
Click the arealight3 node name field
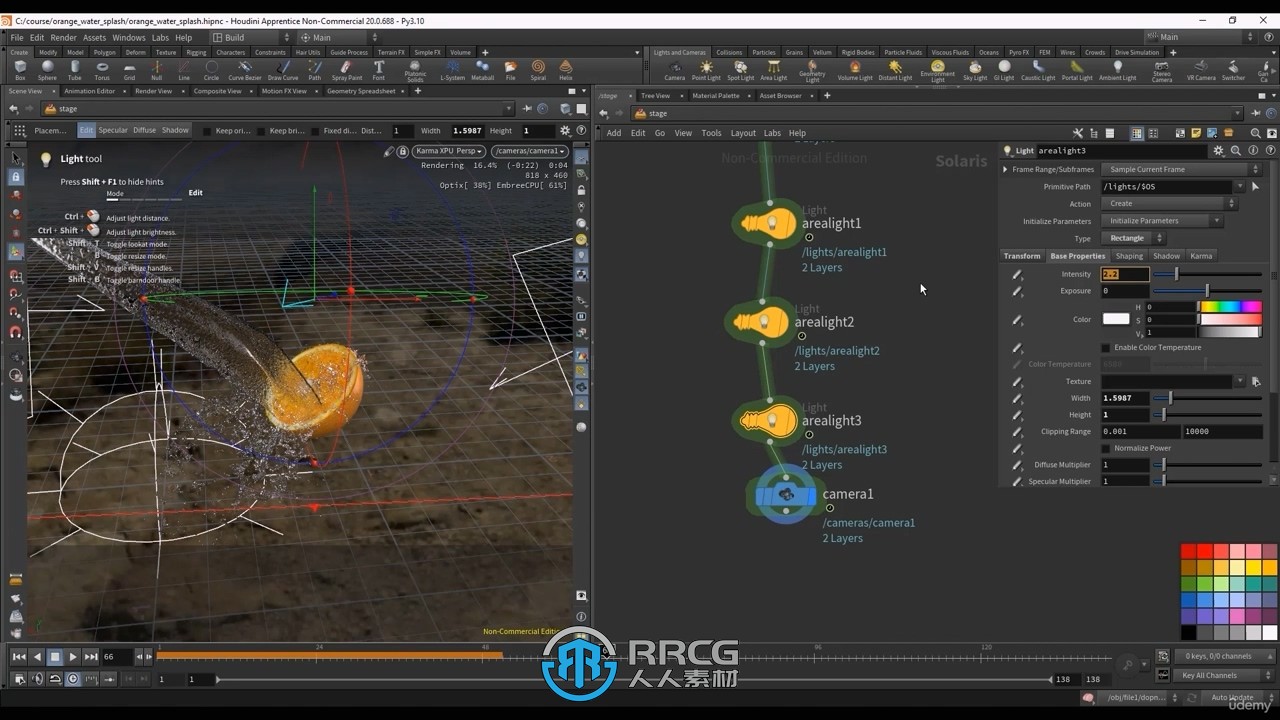tap(1122, 151)
